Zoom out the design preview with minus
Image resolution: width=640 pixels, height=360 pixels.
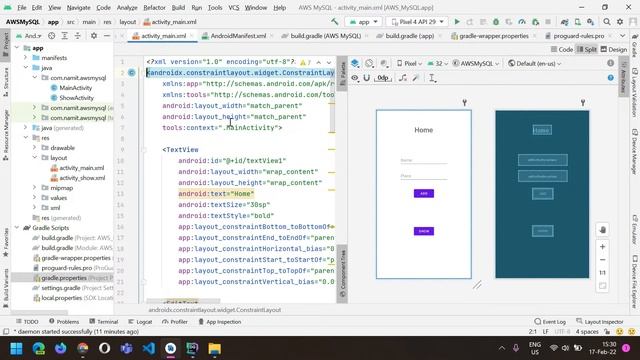tap(602, 260)
